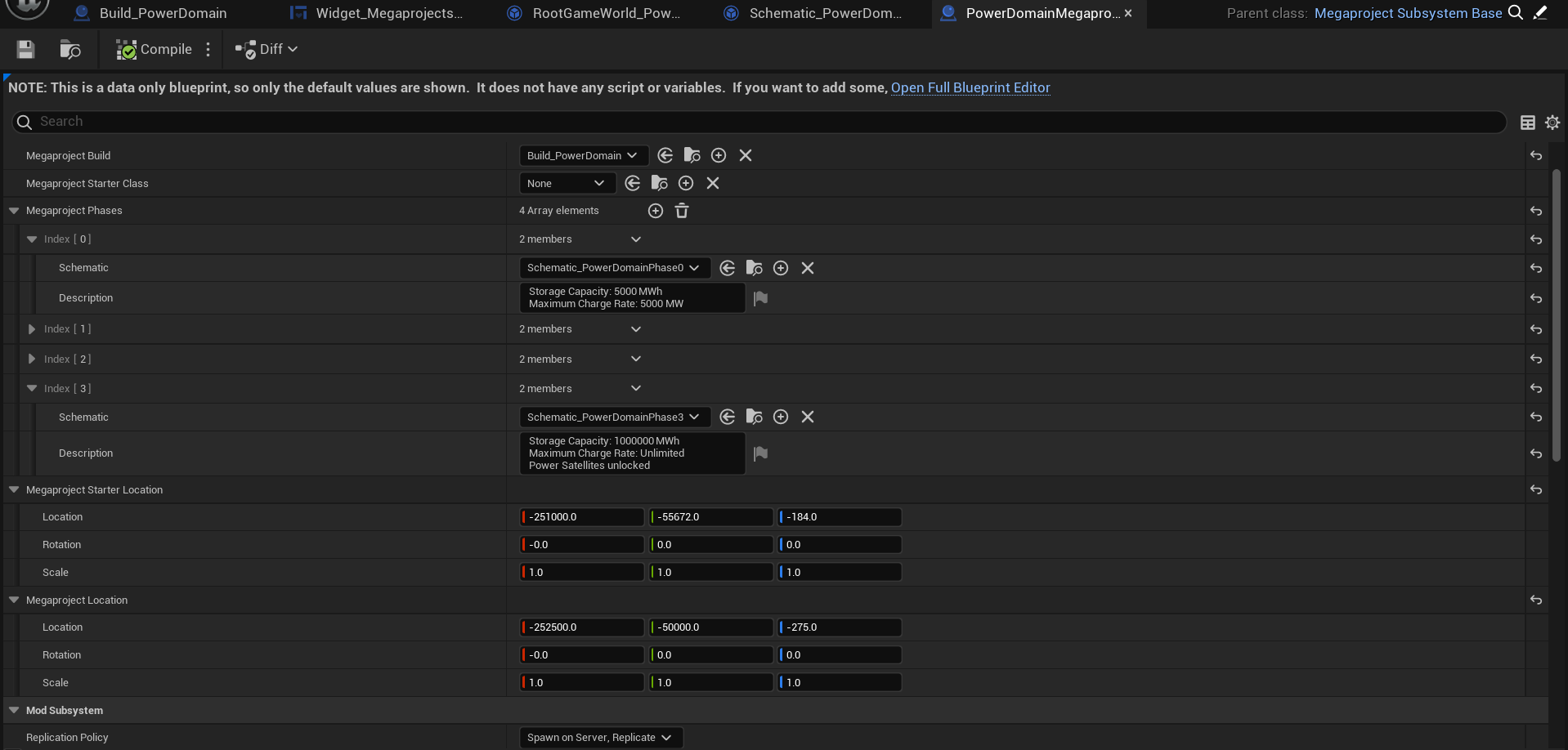Empty the Megaproject Phases array with trash icon
The image size is (1568, 750).
tap(682, 211)
